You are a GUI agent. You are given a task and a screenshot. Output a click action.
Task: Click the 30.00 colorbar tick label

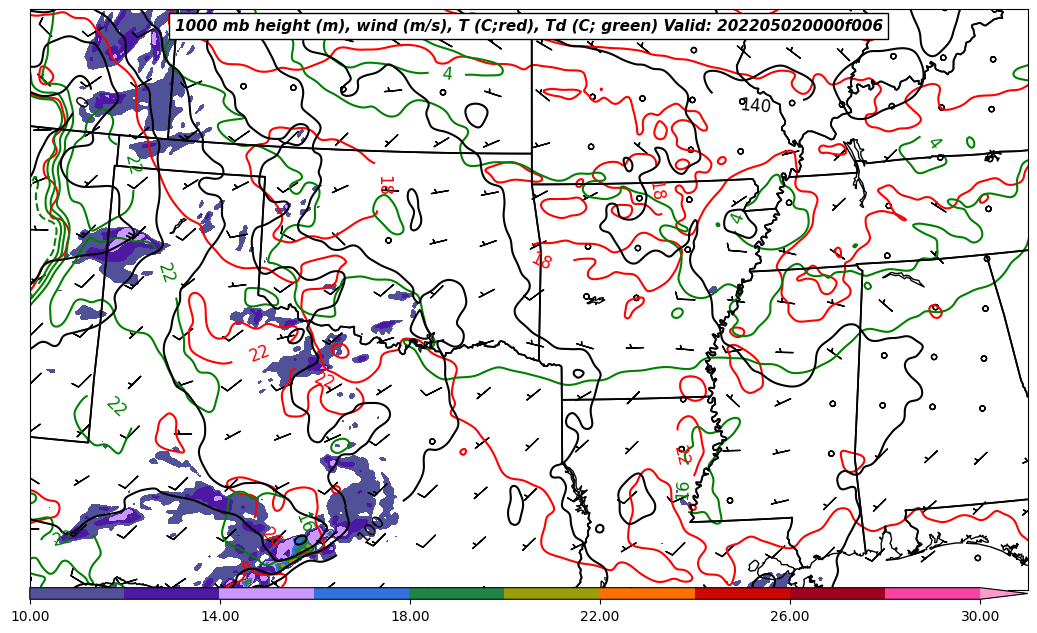pyautogui.click(x=980, y=616)
